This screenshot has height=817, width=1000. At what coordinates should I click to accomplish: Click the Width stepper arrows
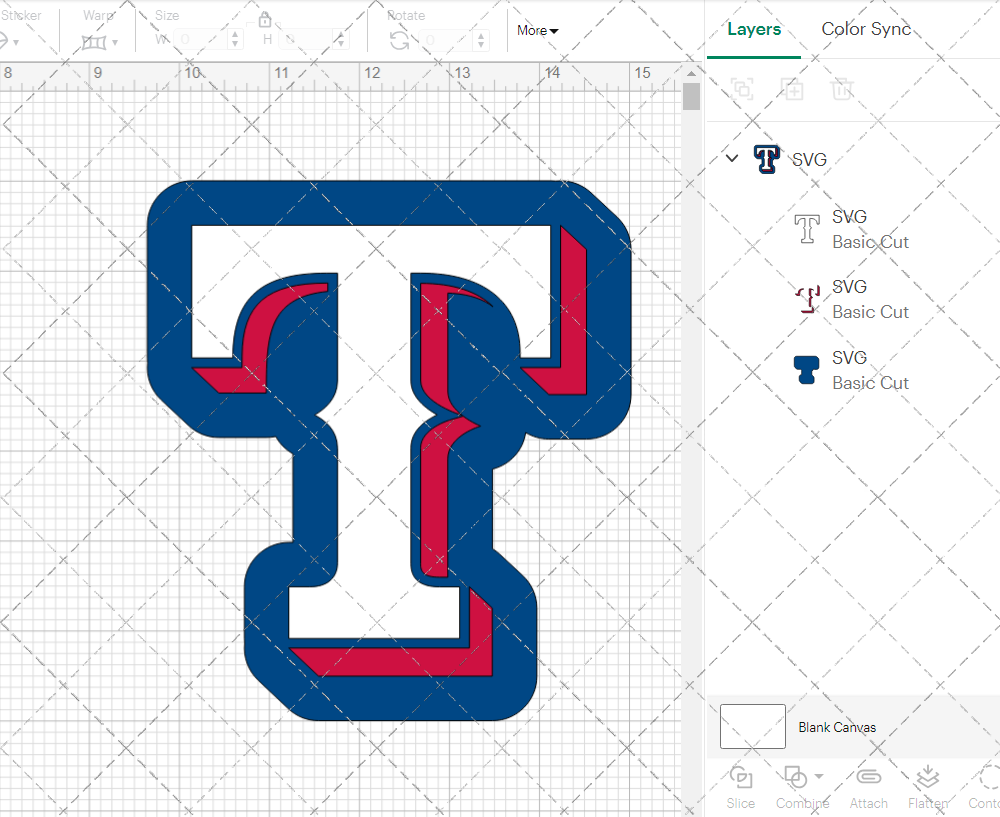click(x=235, y=40)
